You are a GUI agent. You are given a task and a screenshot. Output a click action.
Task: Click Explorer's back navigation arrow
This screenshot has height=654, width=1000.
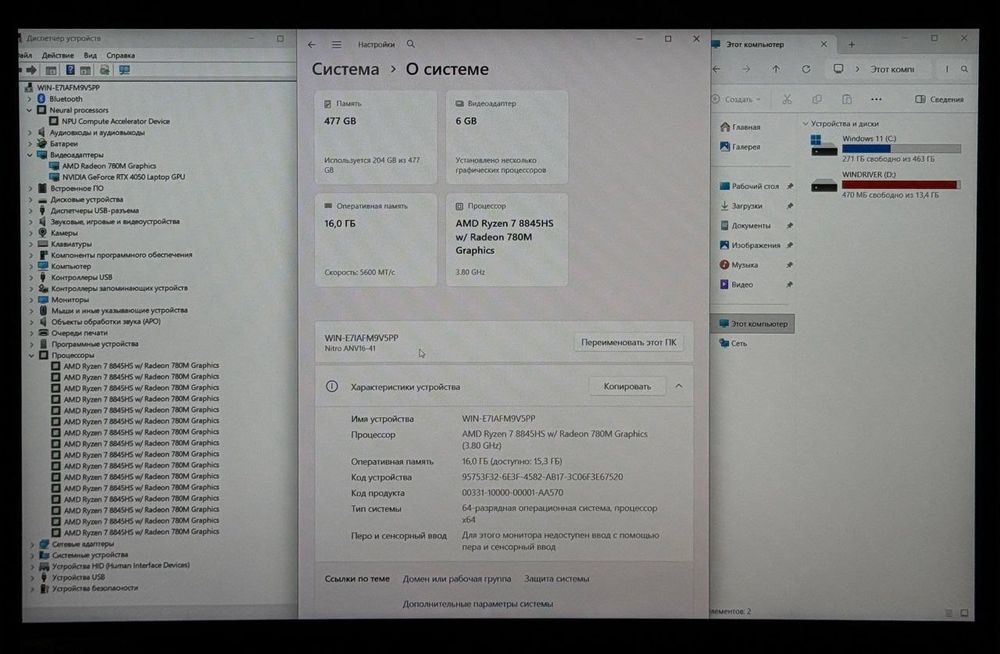coord(717,69)
